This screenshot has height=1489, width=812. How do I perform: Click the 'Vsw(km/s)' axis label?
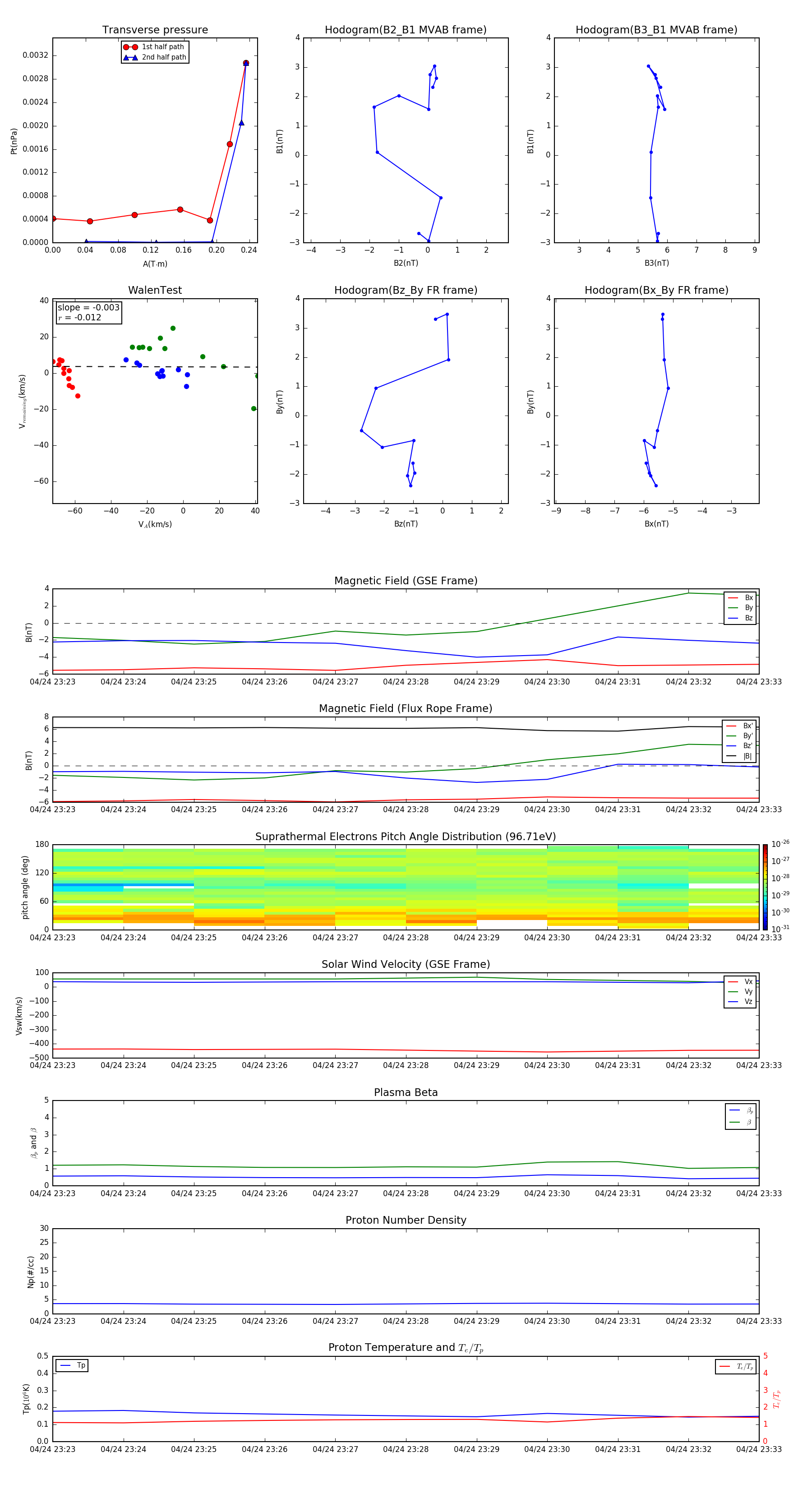point(18,1016)
